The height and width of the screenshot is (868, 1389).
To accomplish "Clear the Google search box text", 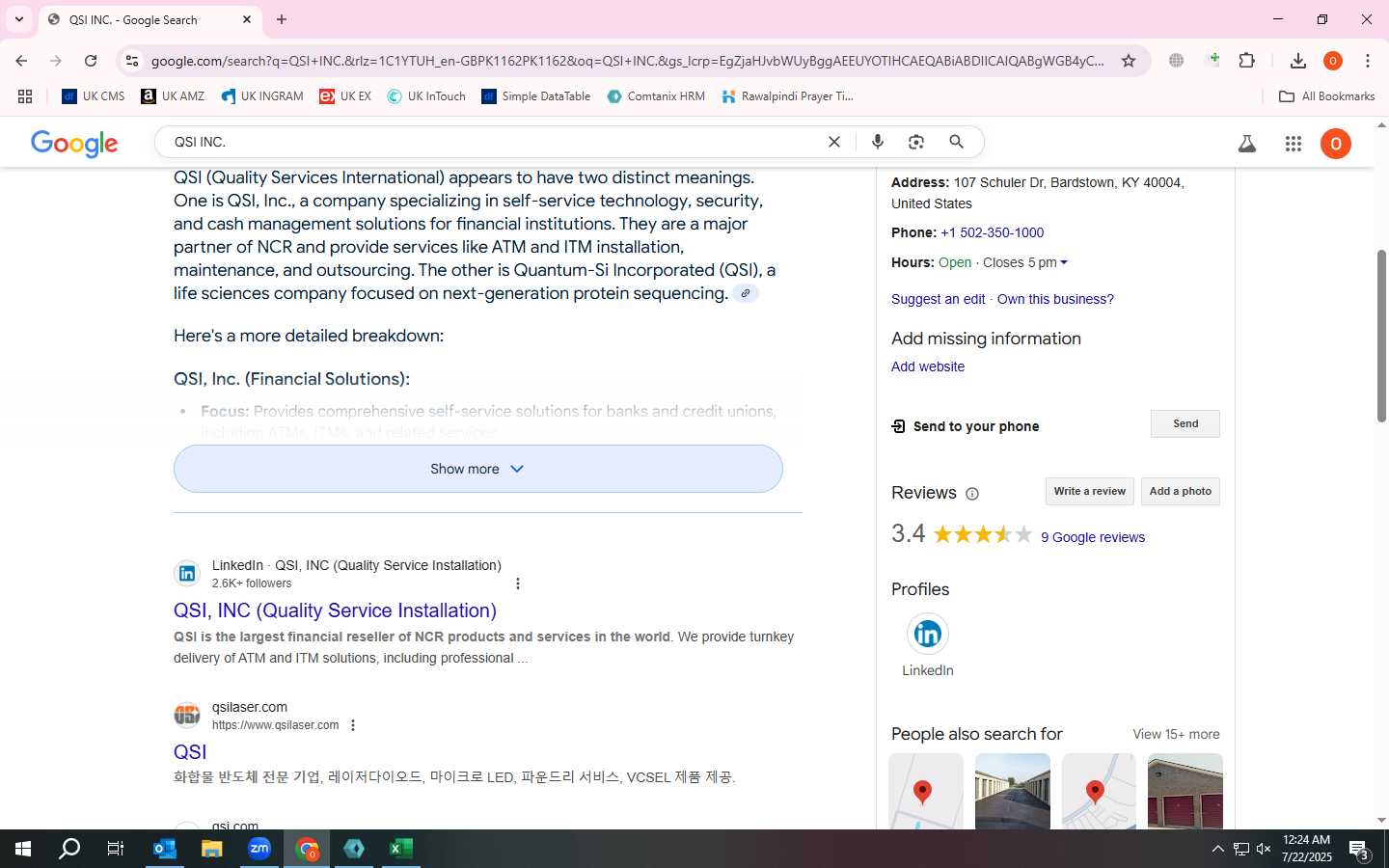I will 834,142.
